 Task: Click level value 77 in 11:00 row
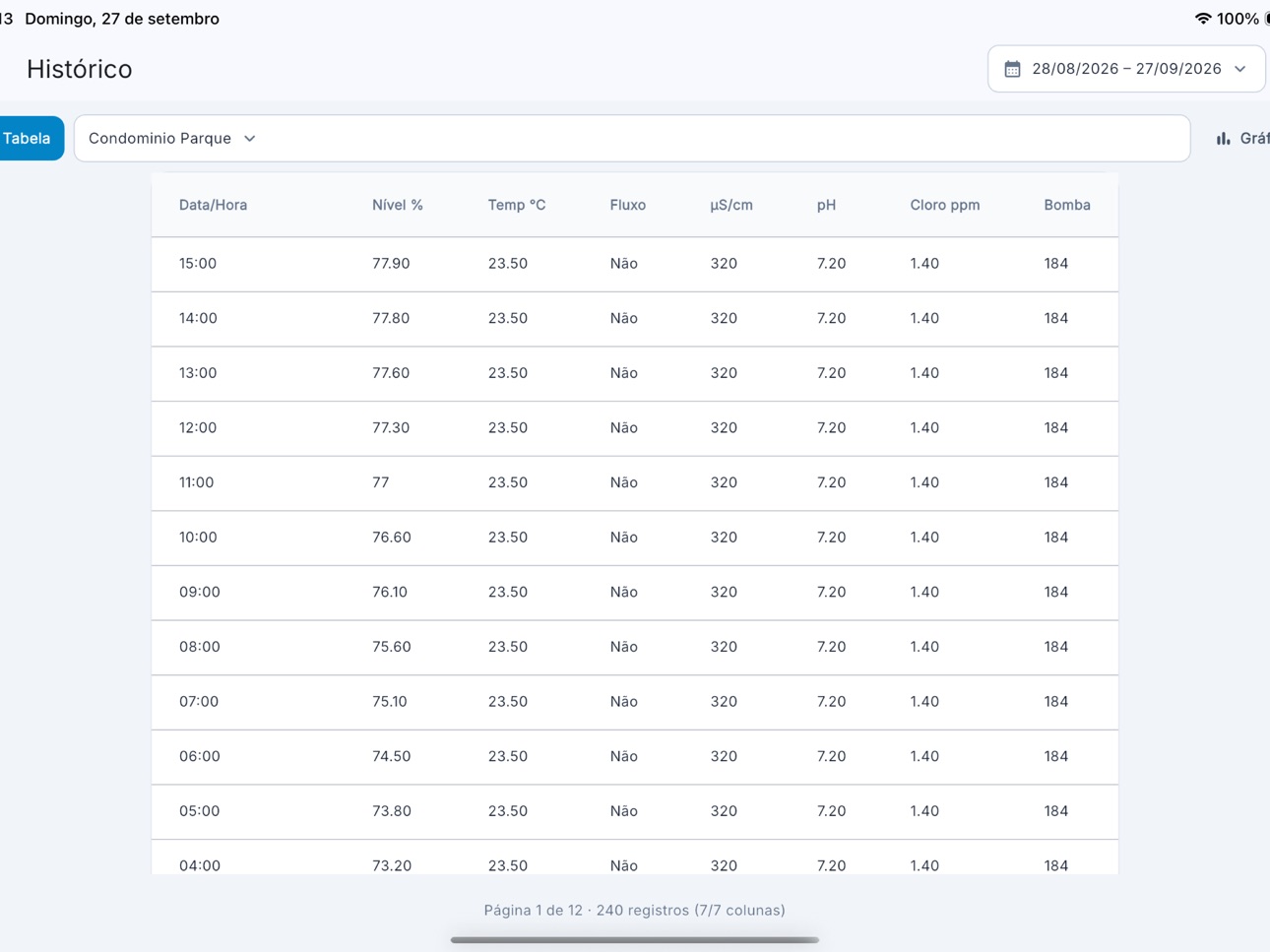(x=381, y=482)
